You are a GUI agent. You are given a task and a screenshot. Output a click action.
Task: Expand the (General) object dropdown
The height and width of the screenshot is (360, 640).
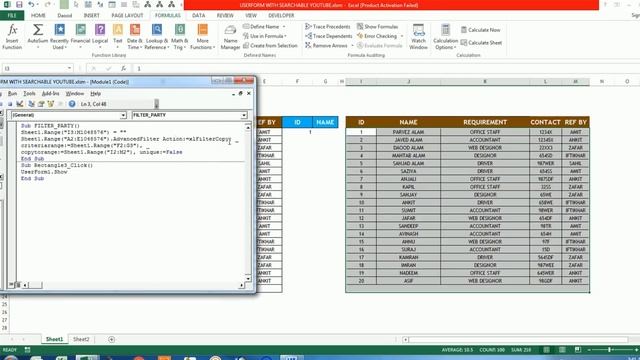coord(123,116)
